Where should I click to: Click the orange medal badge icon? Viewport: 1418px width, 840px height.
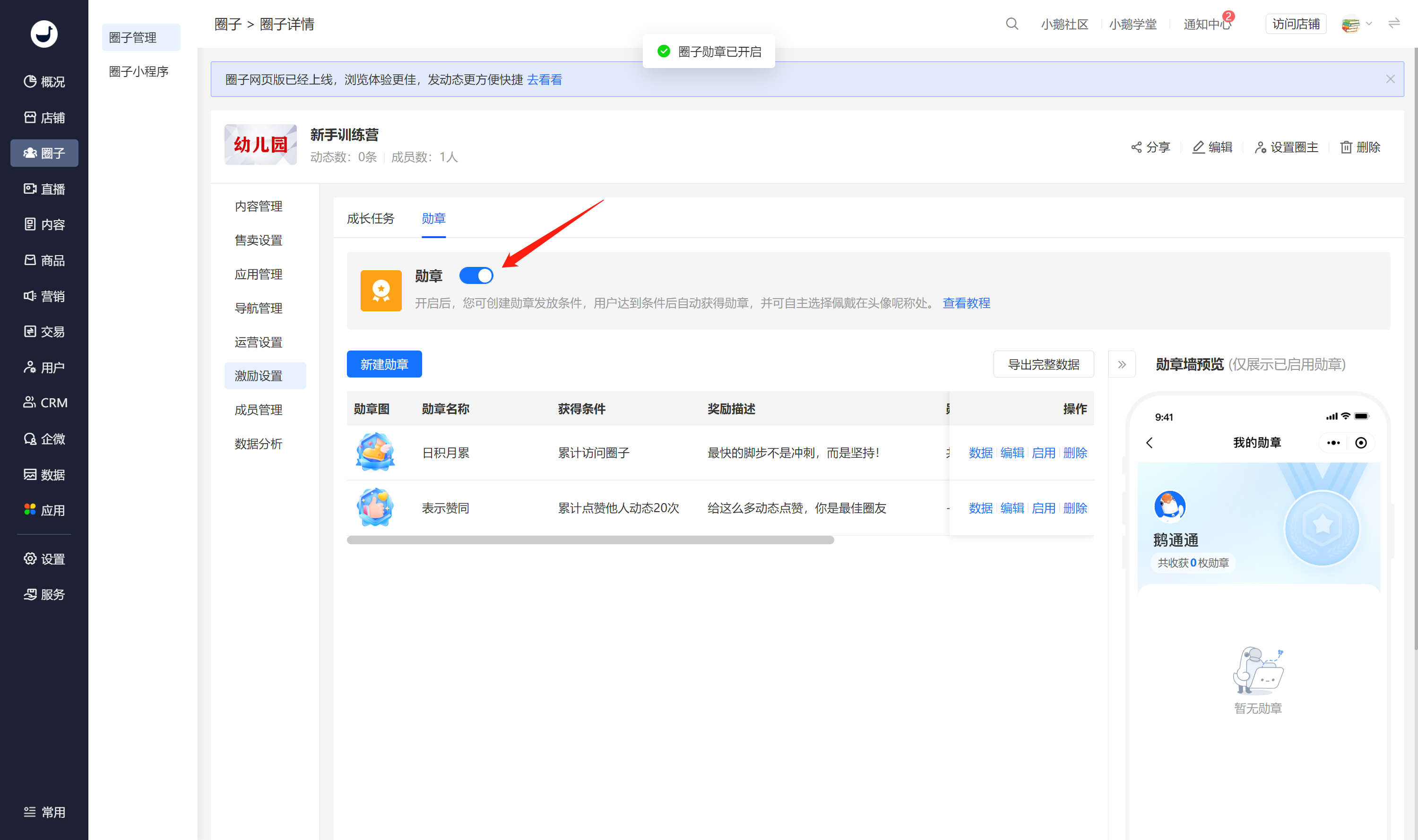[x=381, y=291]
